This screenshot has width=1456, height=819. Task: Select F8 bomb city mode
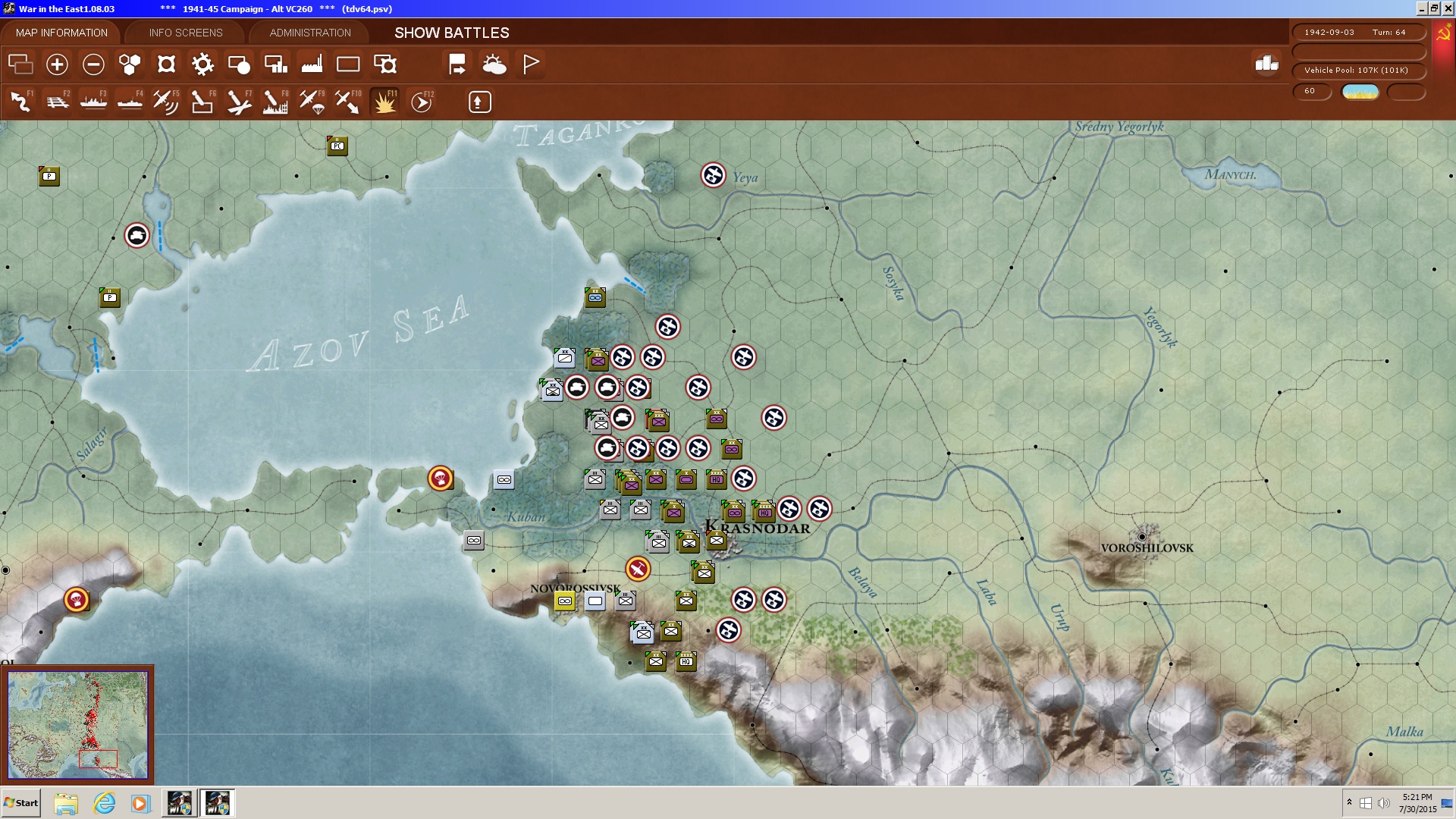[x=275, y=102]
